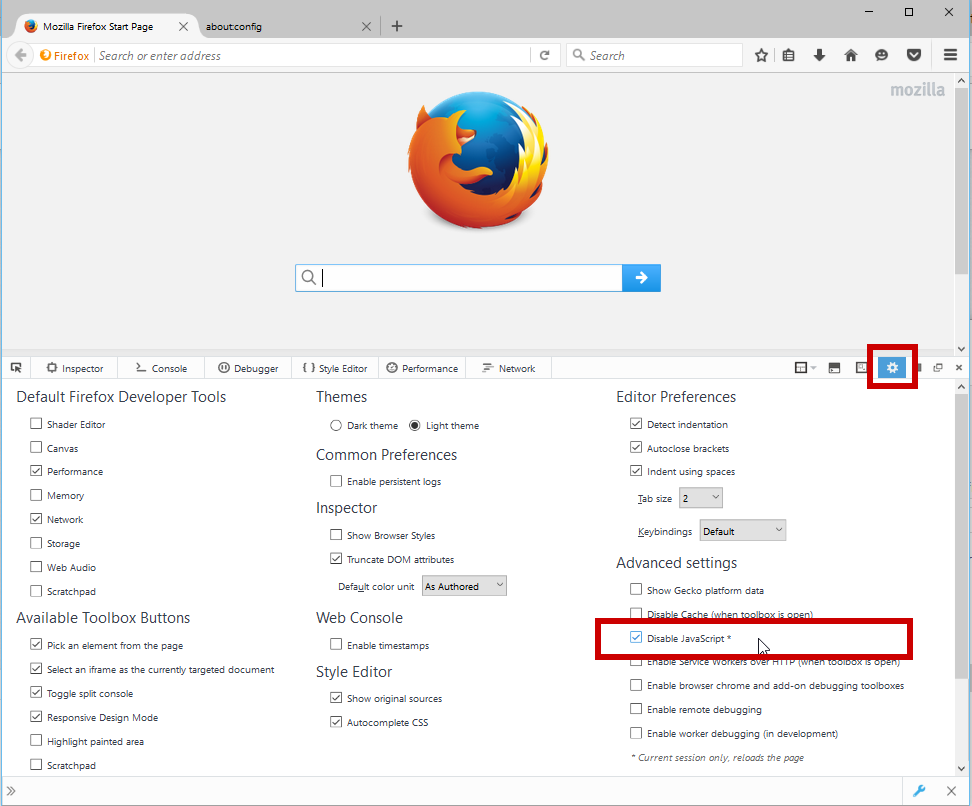Open the Keybindings Default dropdown

click(743, 531)
